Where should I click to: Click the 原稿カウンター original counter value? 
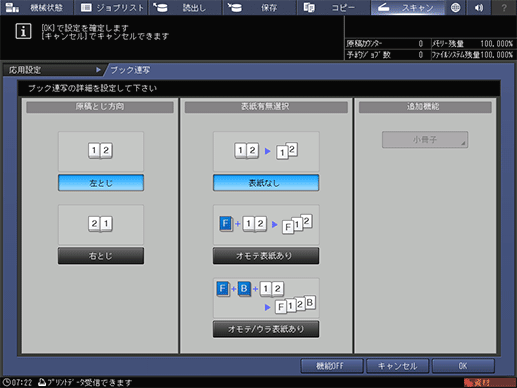click(421, 44)
